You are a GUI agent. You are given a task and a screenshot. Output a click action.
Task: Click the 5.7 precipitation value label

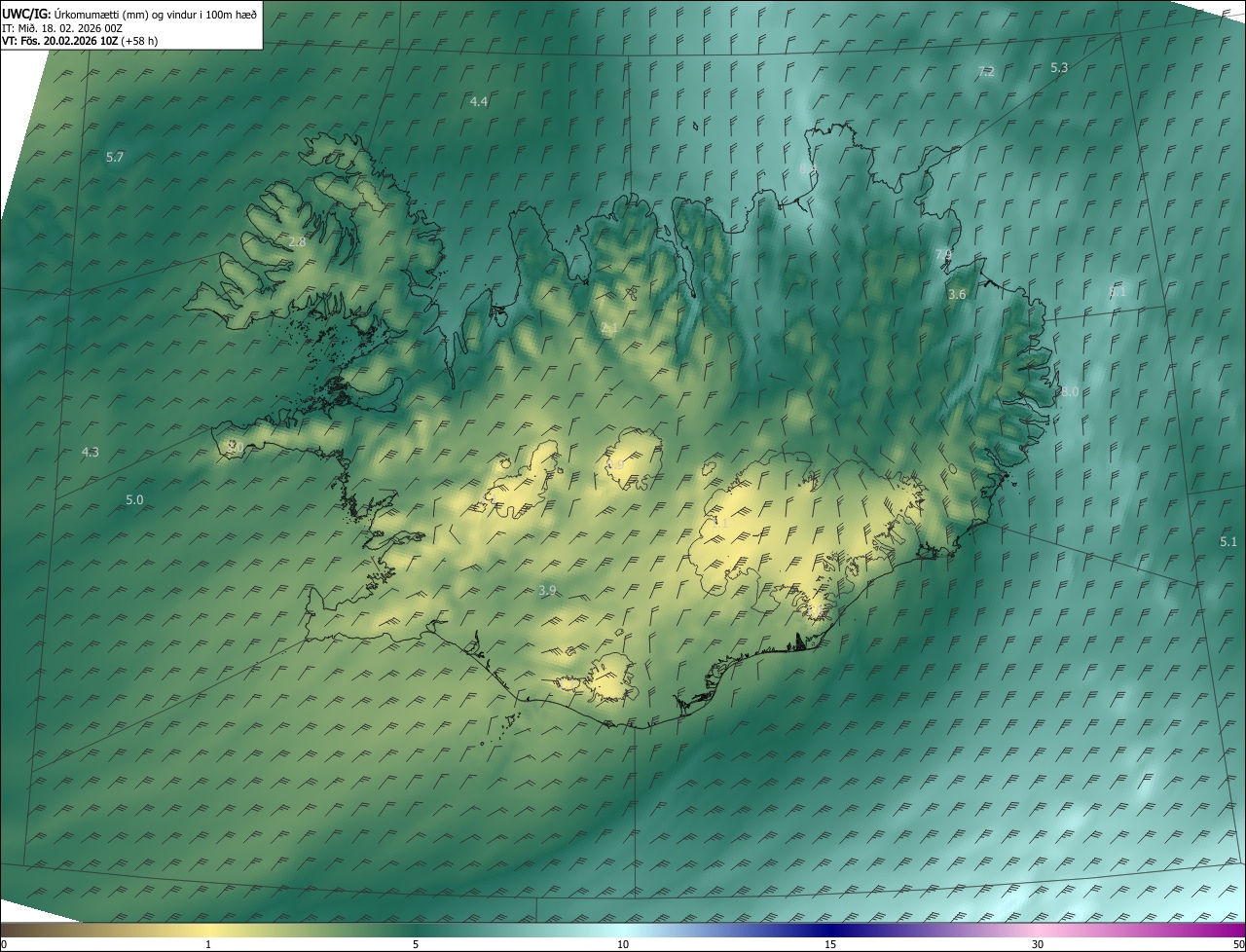coord(115,157)
